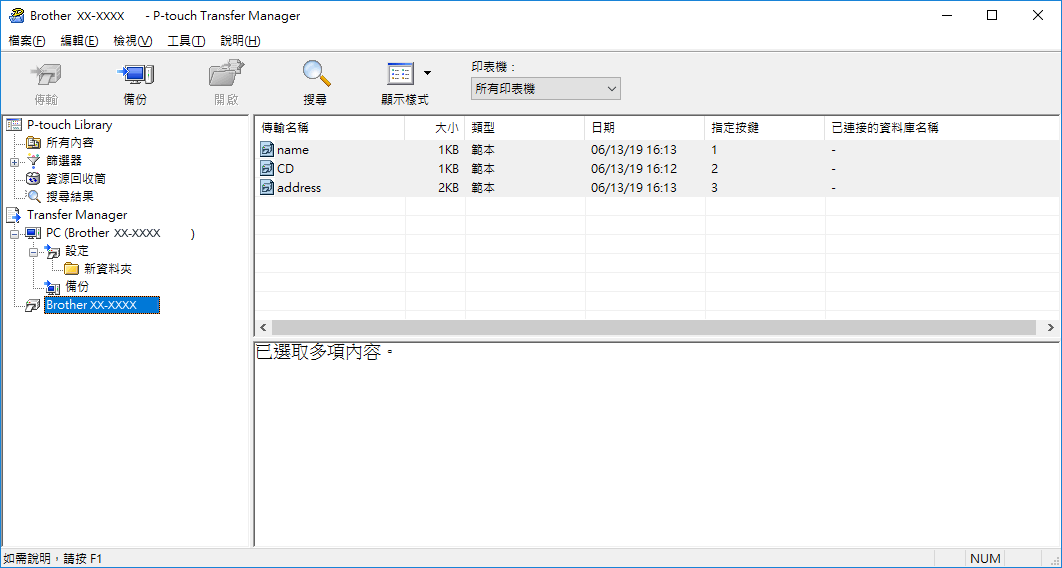Click the 篩選器 filter funnel icon
Image resolution: width=1062 pixels, height=568 pixels.
(x=33, y=161)
